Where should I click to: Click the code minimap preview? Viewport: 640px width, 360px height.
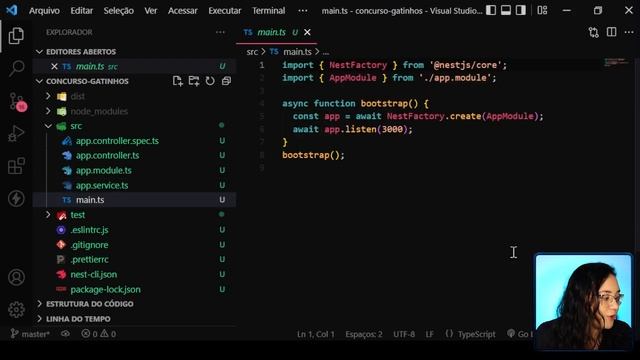click(x=617, y=62)
